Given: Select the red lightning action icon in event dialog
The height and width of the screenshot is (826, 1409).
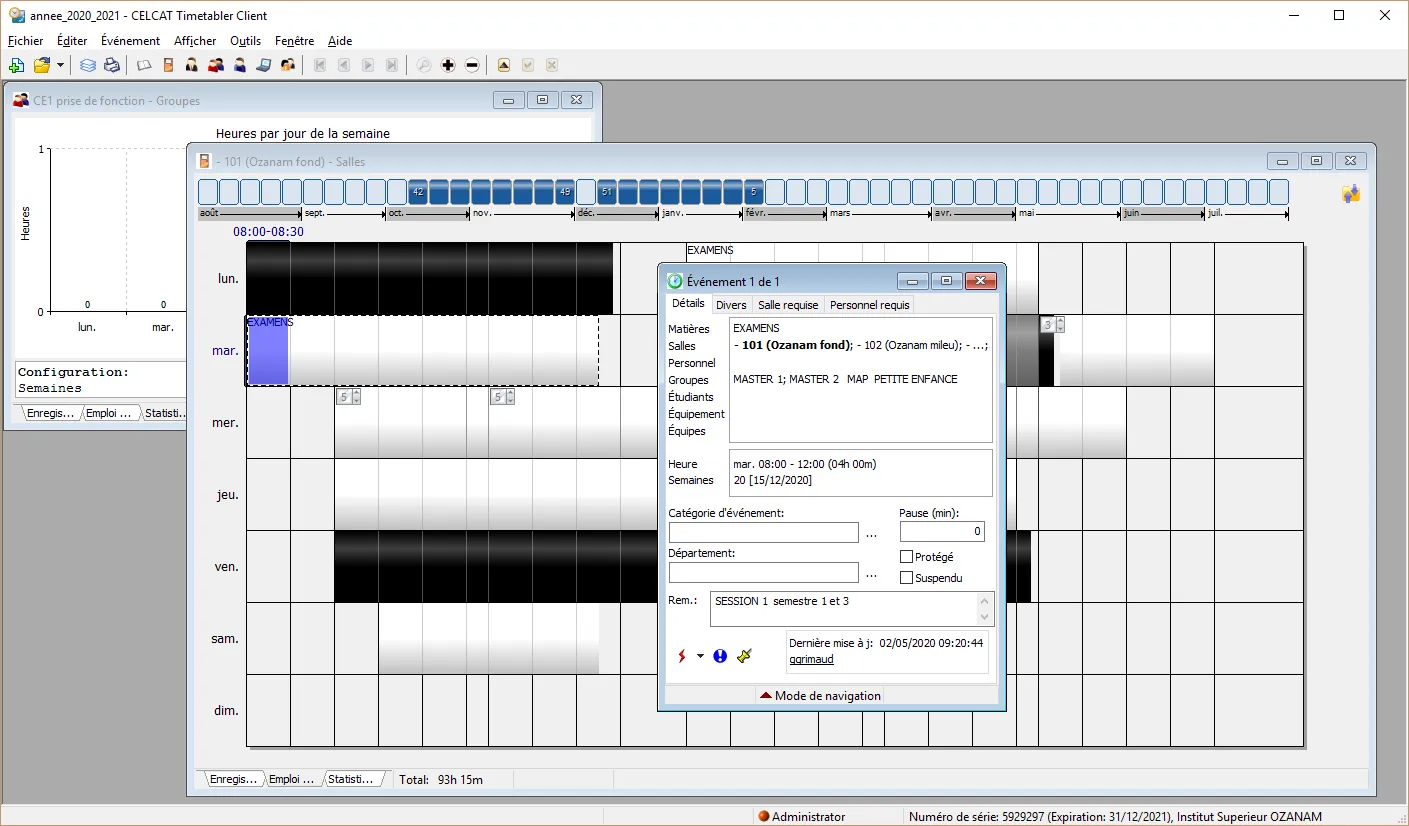Looking at the screenshot, I should [x=682, y=656].
